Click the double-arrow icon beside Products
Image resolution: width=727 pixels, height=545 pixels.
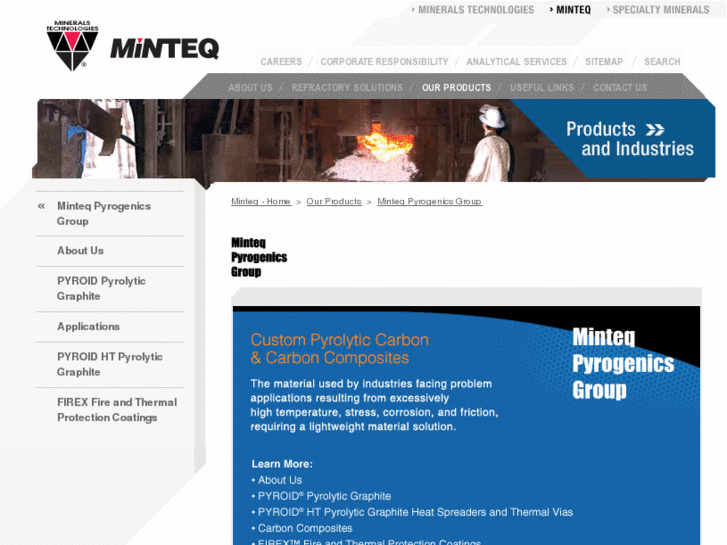pos(655,129)
